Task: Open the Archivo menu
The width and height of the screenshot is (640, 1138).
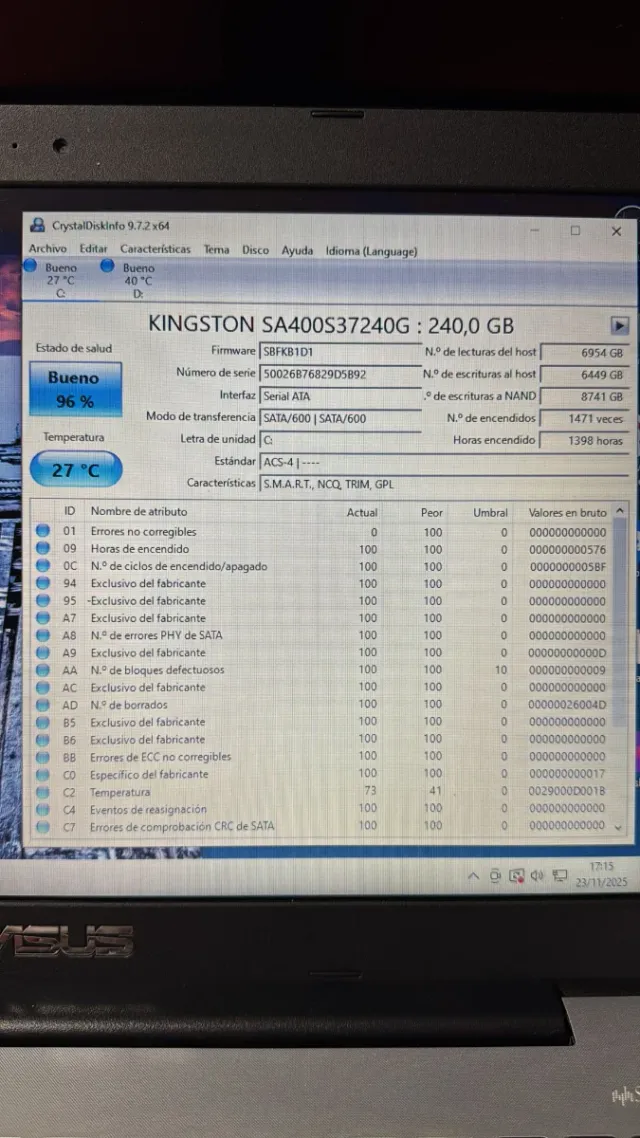Action: (48, 250)
